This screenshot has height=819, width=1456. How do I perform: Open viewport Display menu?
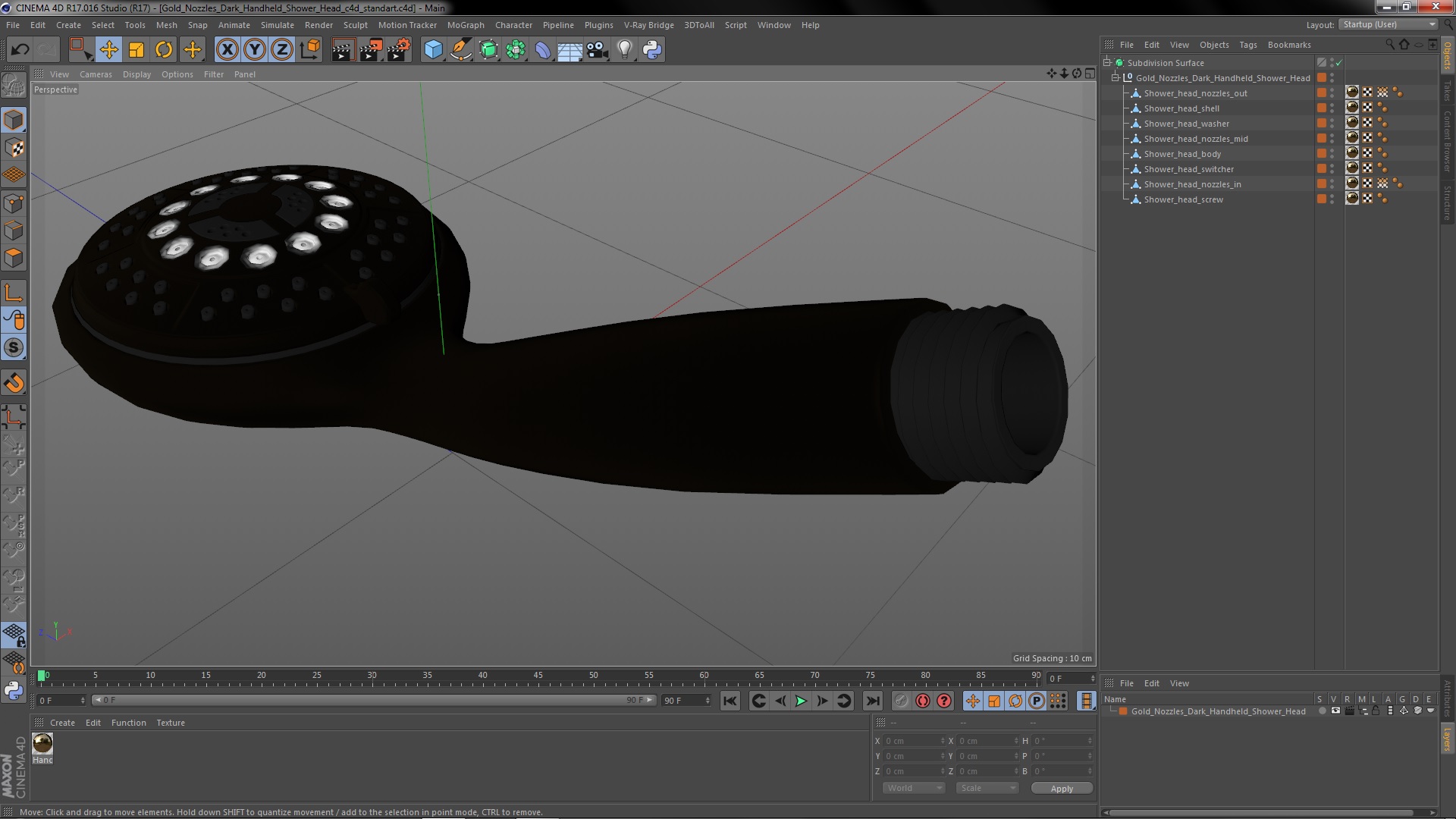(136, 74)
